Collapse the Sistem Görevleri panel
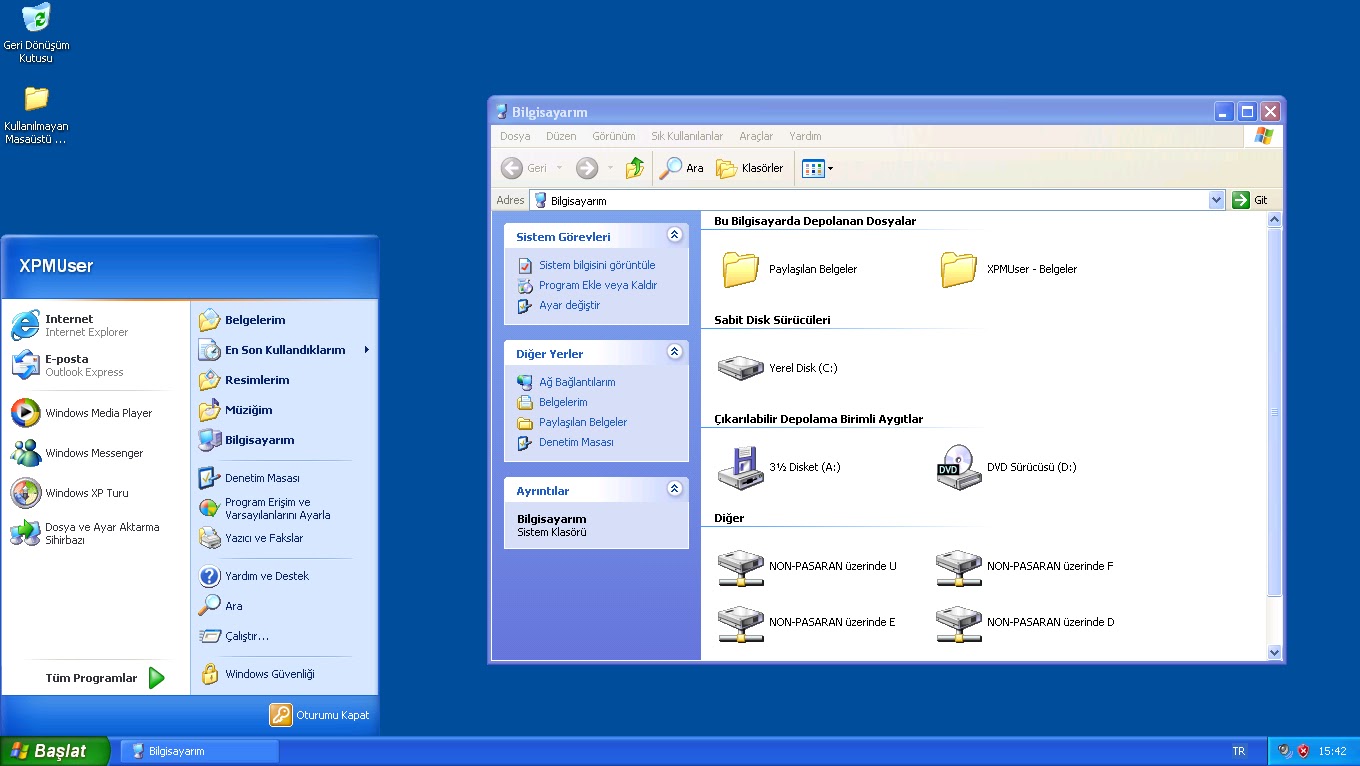The height and width of the screenshot is (766, 1360). (x=674, y=234)
